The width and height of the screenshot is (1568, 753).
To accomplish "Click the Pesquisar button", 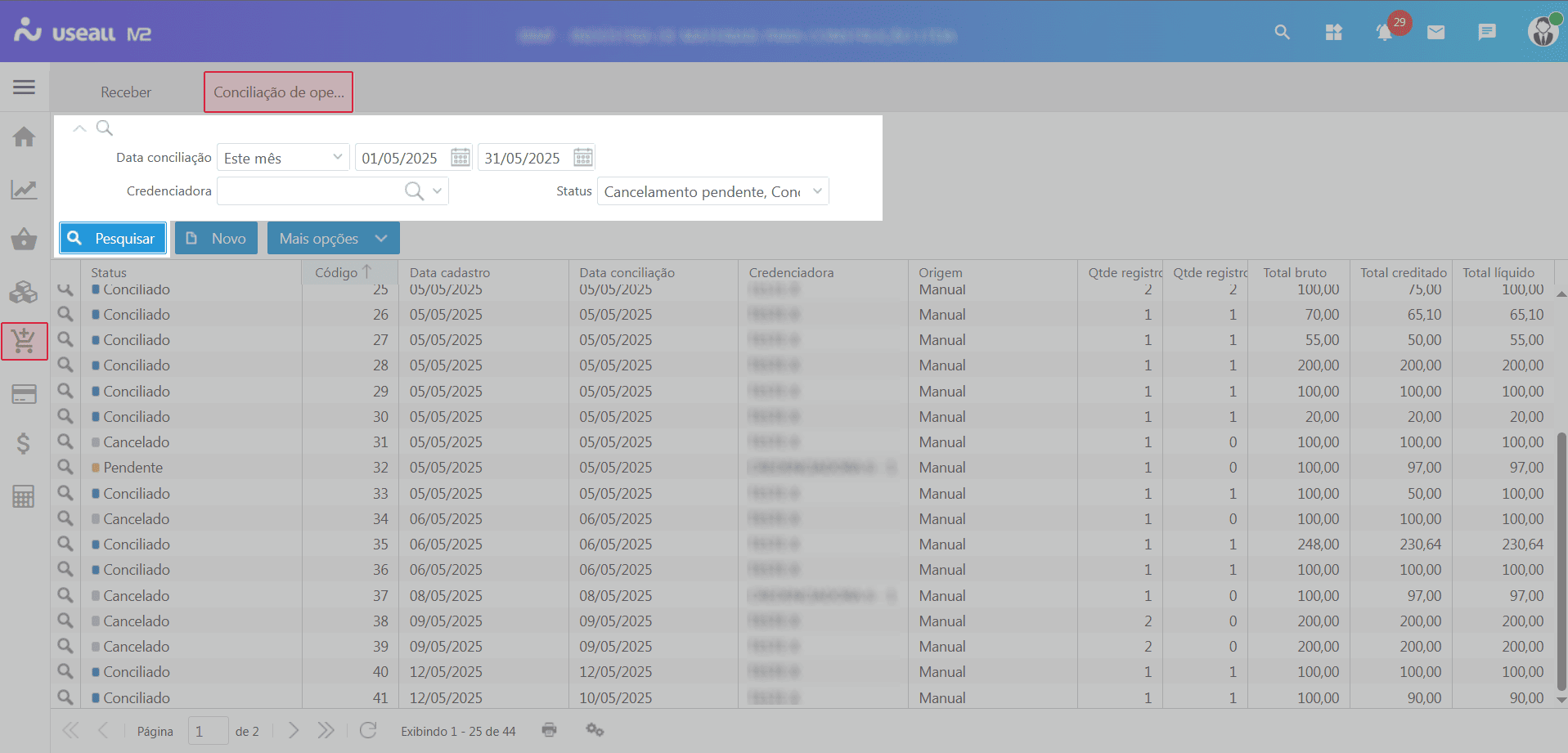I will point(113,238).
